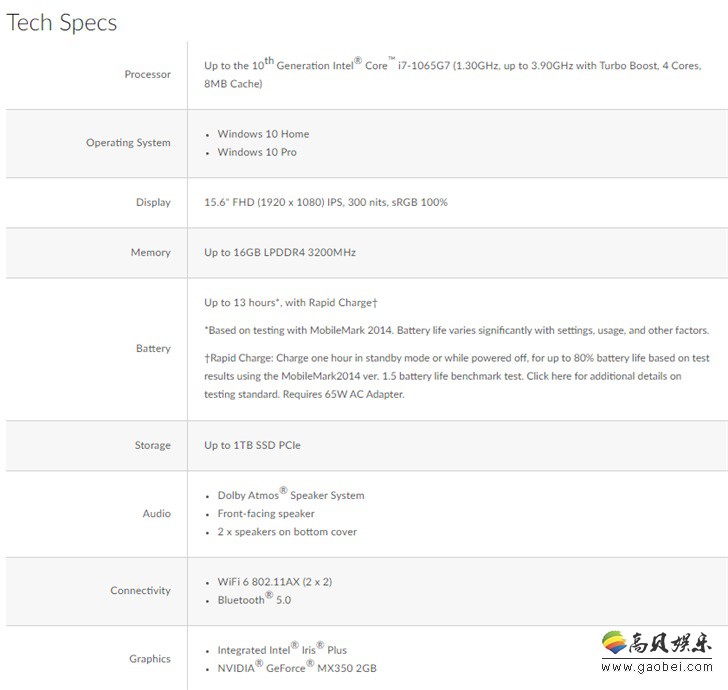Click the Windows 10 Home entry
This screenshot has height=690, width=728.
pos(263,134)
